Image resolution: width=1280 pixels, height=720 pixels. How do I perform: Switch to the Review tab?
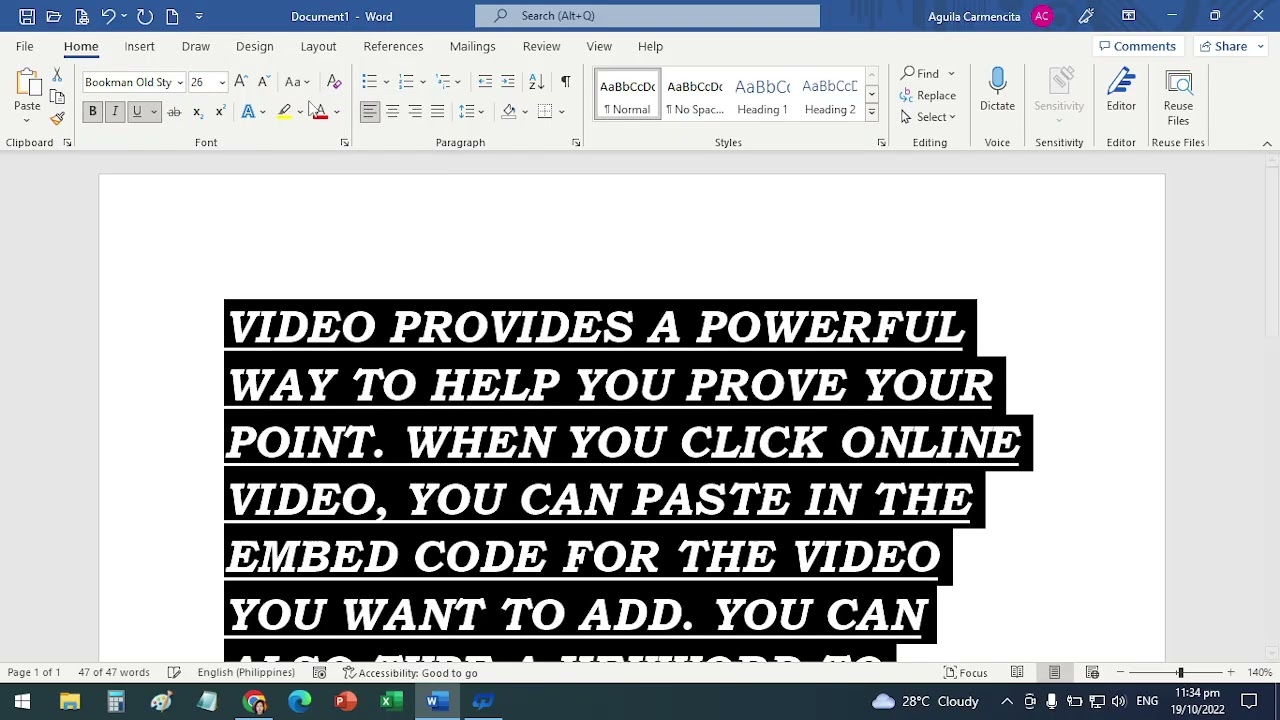point(541,46)
